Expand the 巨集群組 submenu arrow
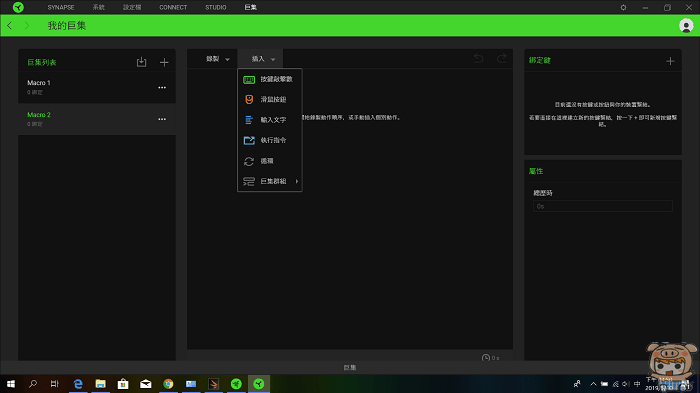This screenshot has height=393, width=700. 296,181
